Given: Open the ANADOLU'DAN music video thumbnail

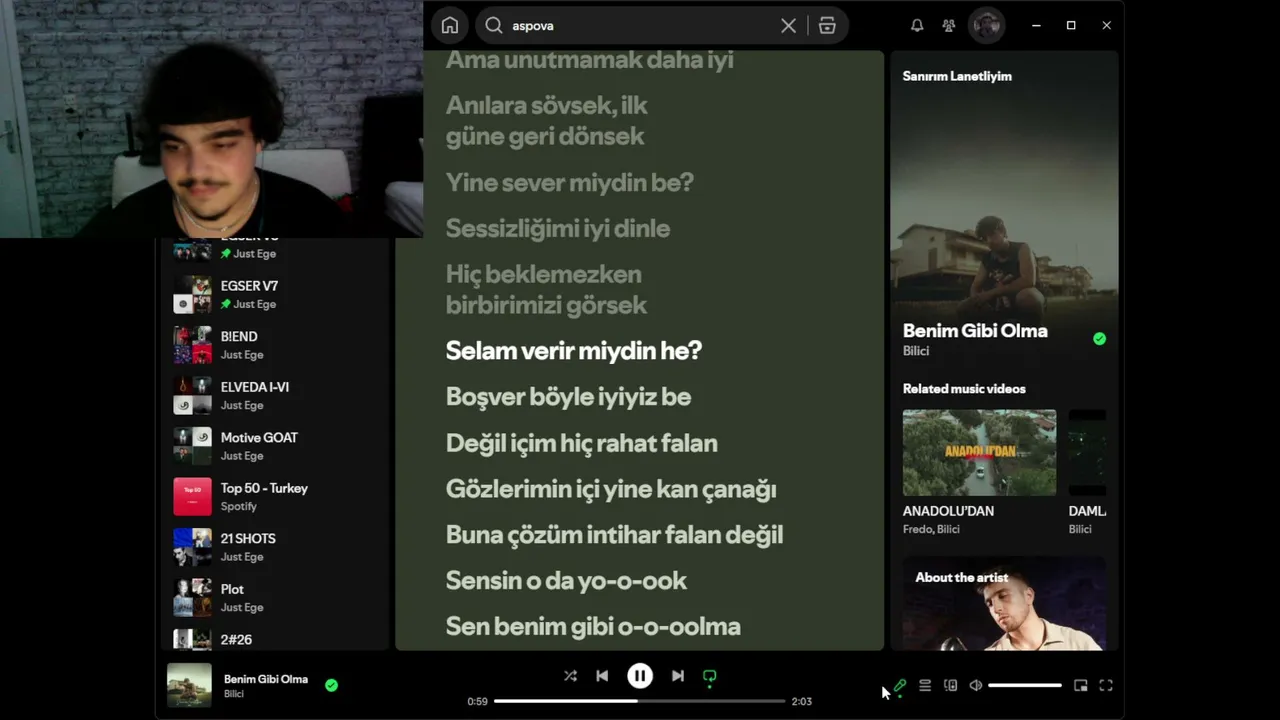Looking at the screenshot, I should point(979,452).
